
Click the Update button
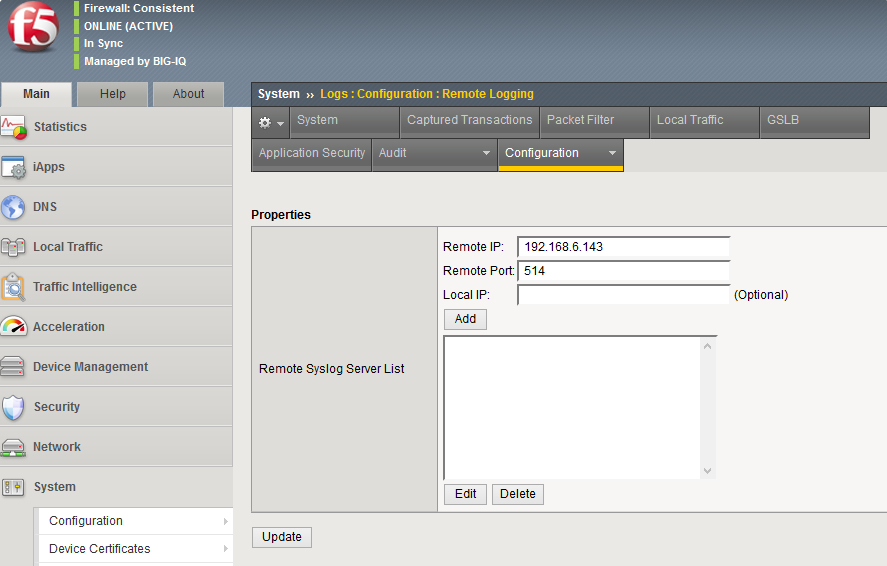282,537
